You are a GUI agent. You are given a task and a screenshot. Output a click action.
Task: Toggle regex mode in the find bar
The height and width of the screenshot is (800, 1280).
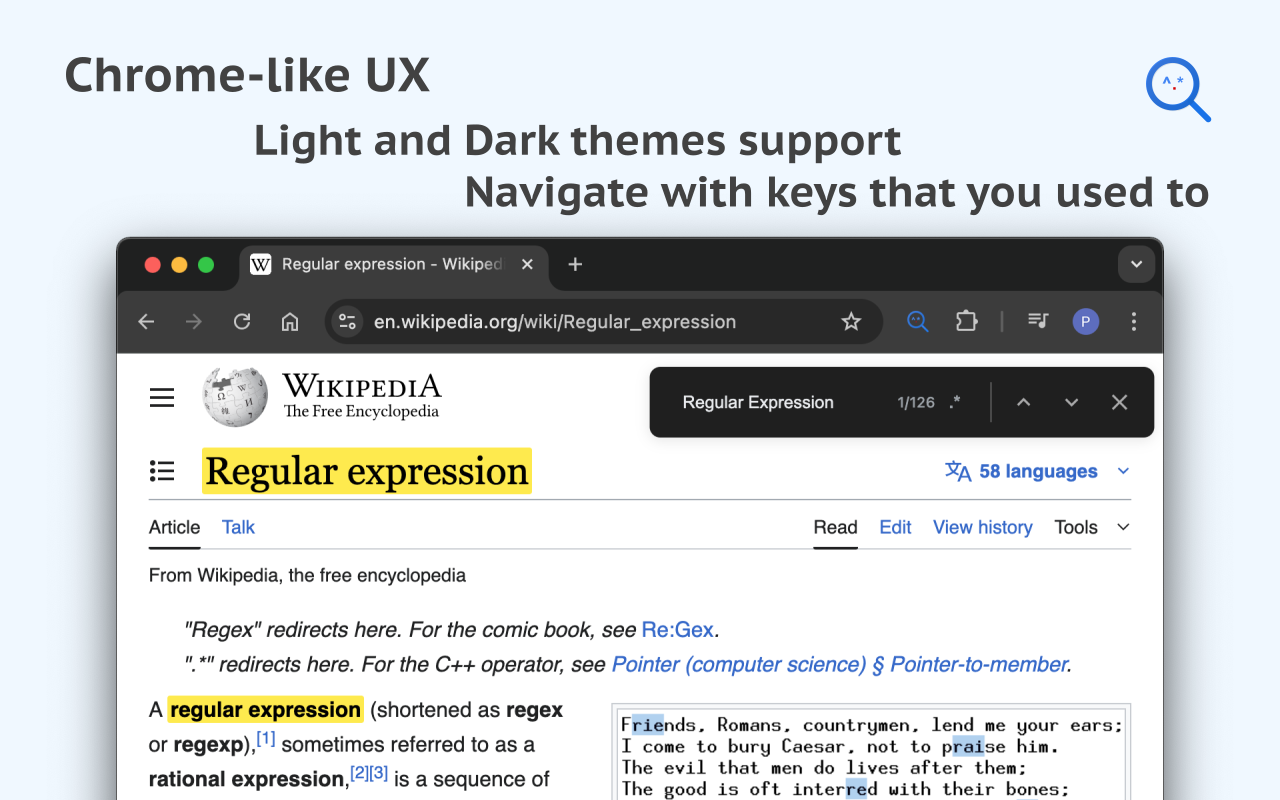click(x=953, y=402)
